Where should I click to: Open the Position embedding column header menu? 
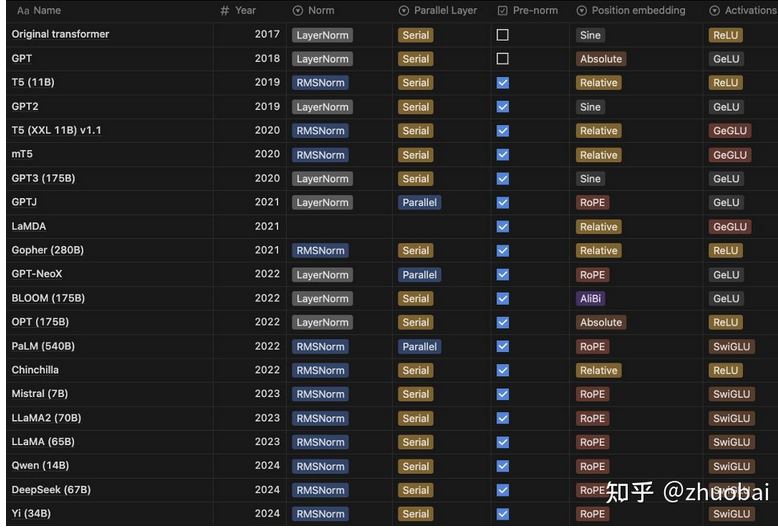pos(636,10)
